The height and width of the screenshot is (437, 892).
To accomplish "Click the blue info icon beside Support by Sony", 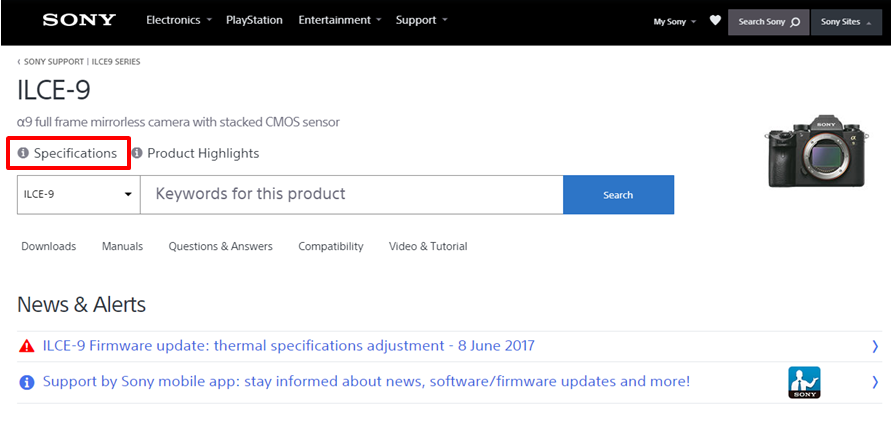I will coord(27,382).
